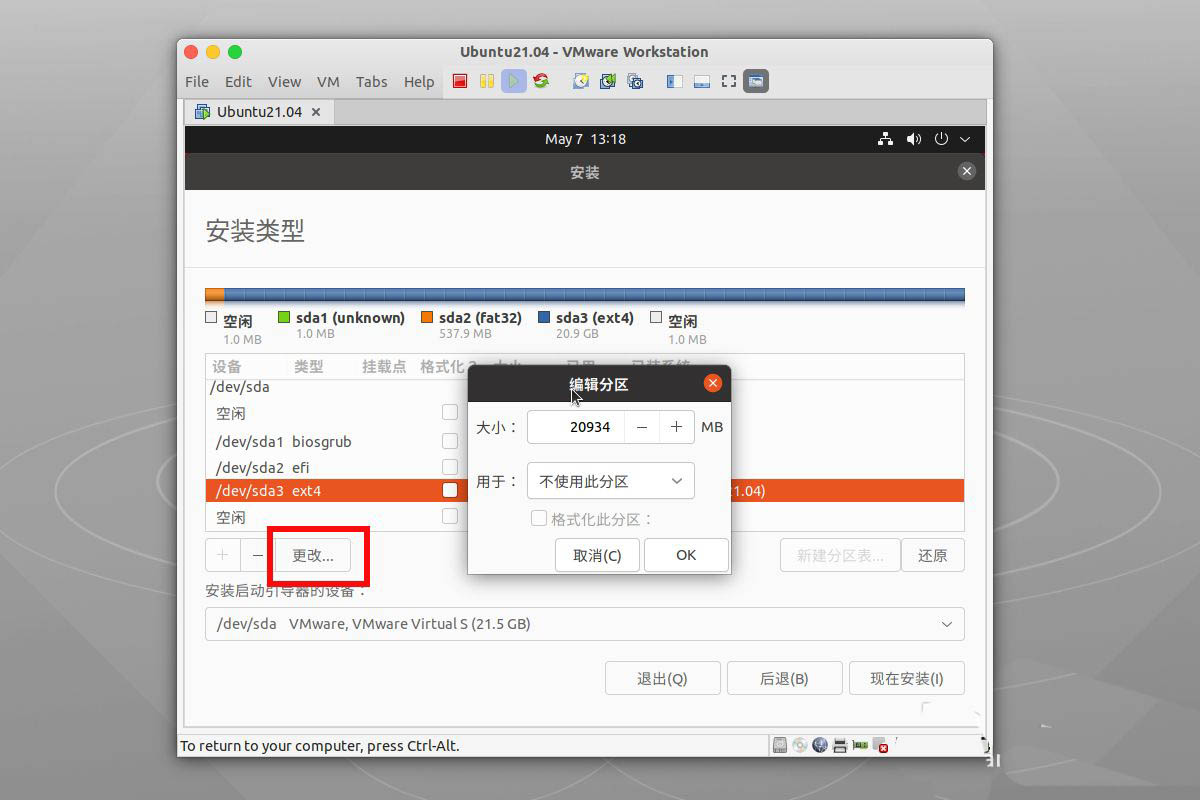The image size is (1200, 800).
Task: Click the globe network status bar icon
Action: 820,745
